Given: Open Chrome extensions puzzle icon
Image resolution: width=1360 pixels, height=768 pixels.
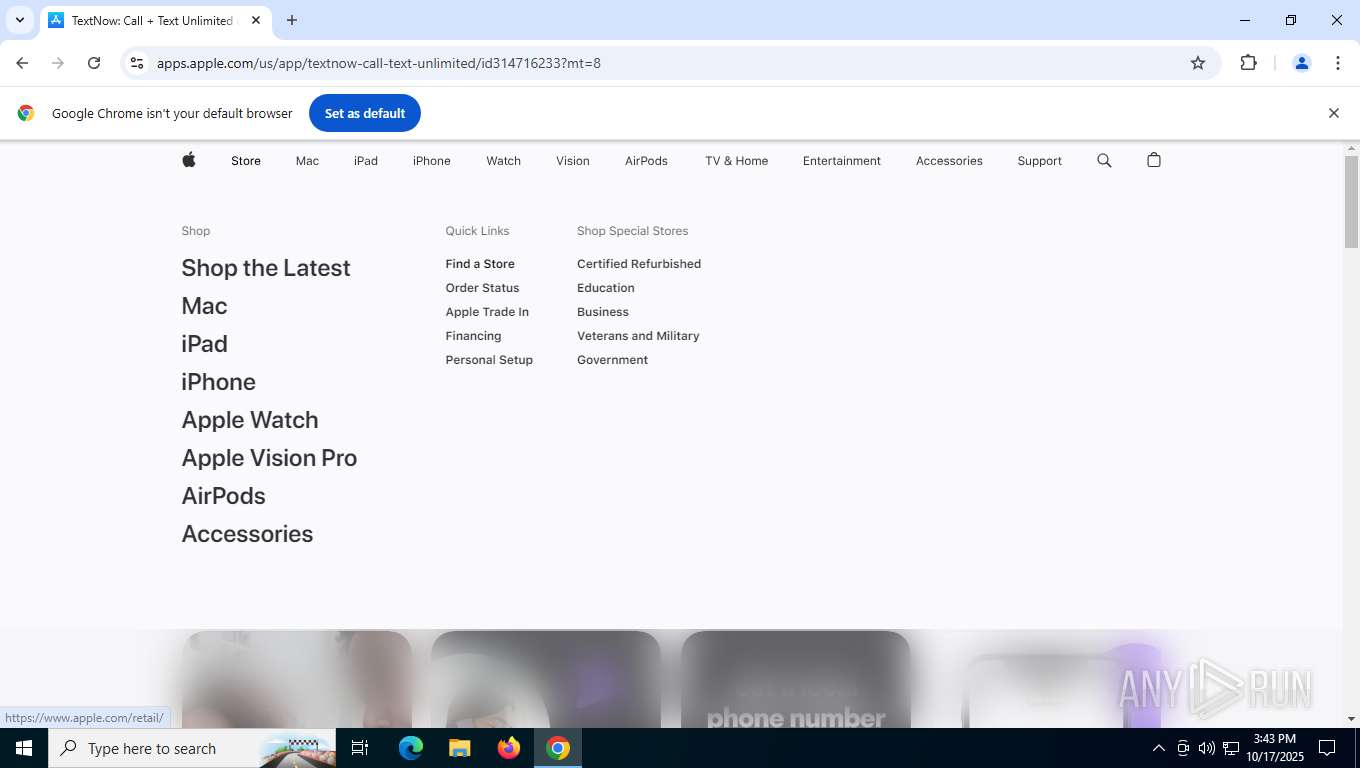Looking at the screenshot, I should pos(1248,63).
